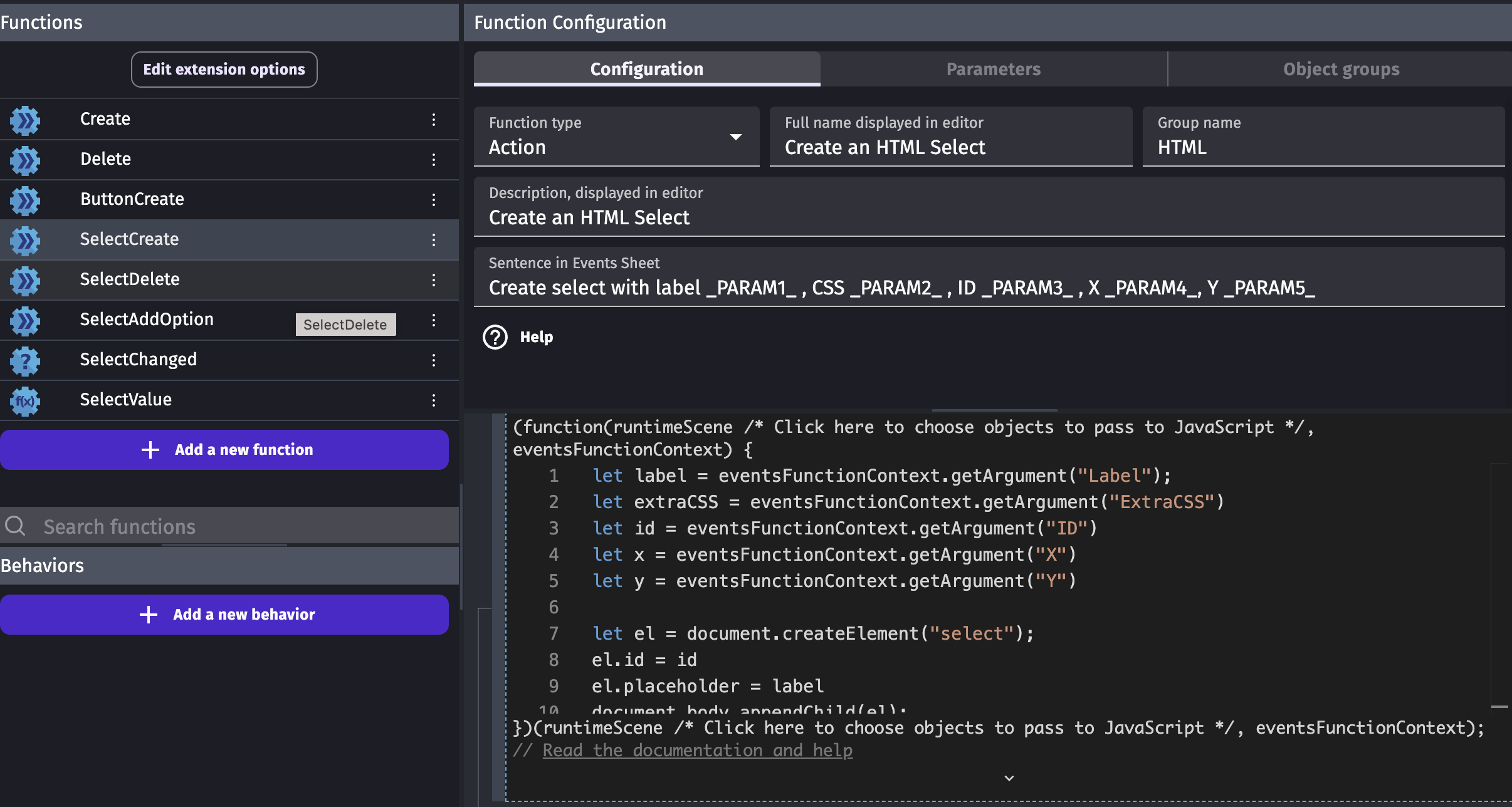Click the expression icon beside SelectValue
This screenshot has height=807, width=1512.
pos(25,400)
